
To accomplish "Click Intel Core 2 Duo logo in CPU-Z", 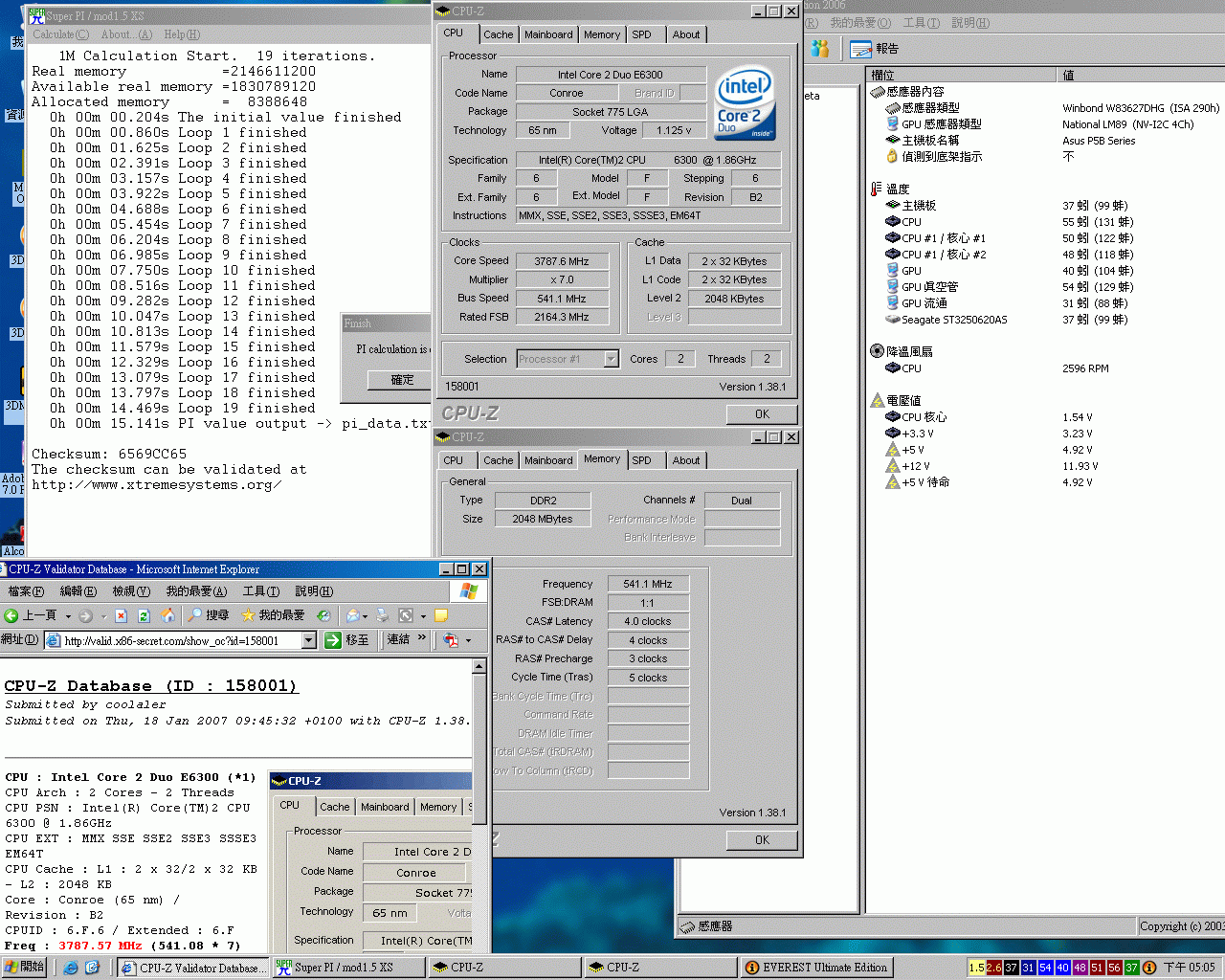I will (x=746, y=102).
